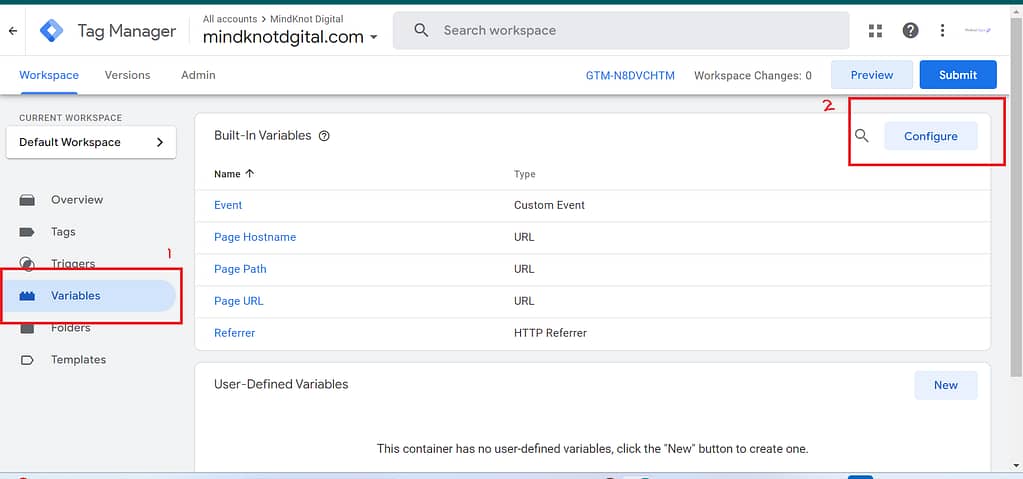Click the search icon in Built-In Variables

coord(862,136)
